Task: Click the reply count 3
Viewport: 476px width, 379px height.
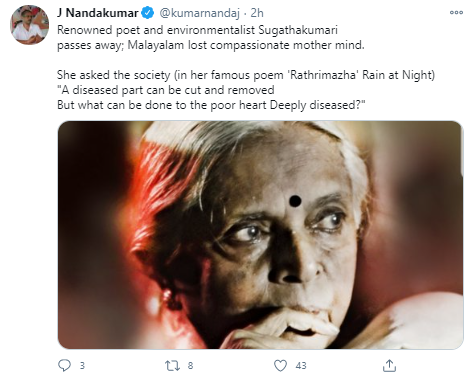Action: 82,366
